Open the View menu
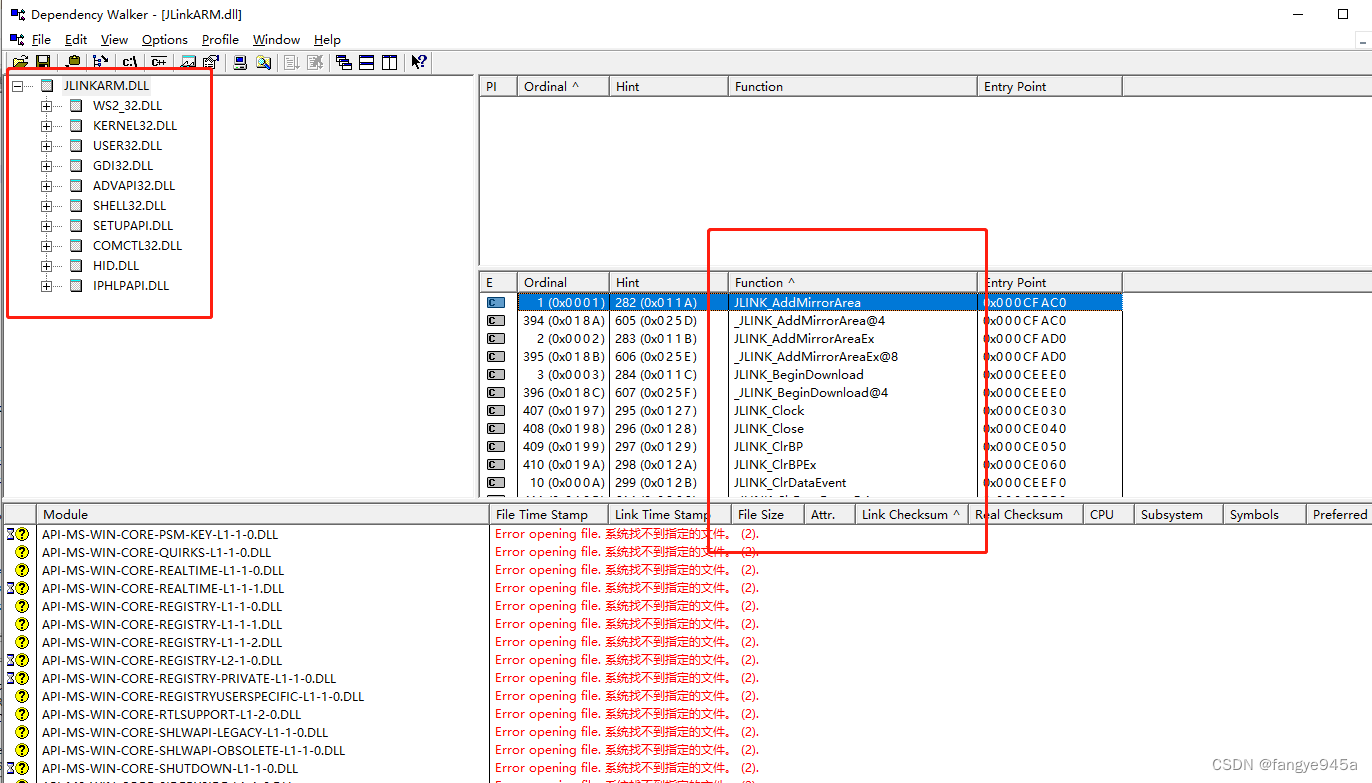Viewport: 1372px width, 783px height. pyautogui.click(x=115, y=40)
